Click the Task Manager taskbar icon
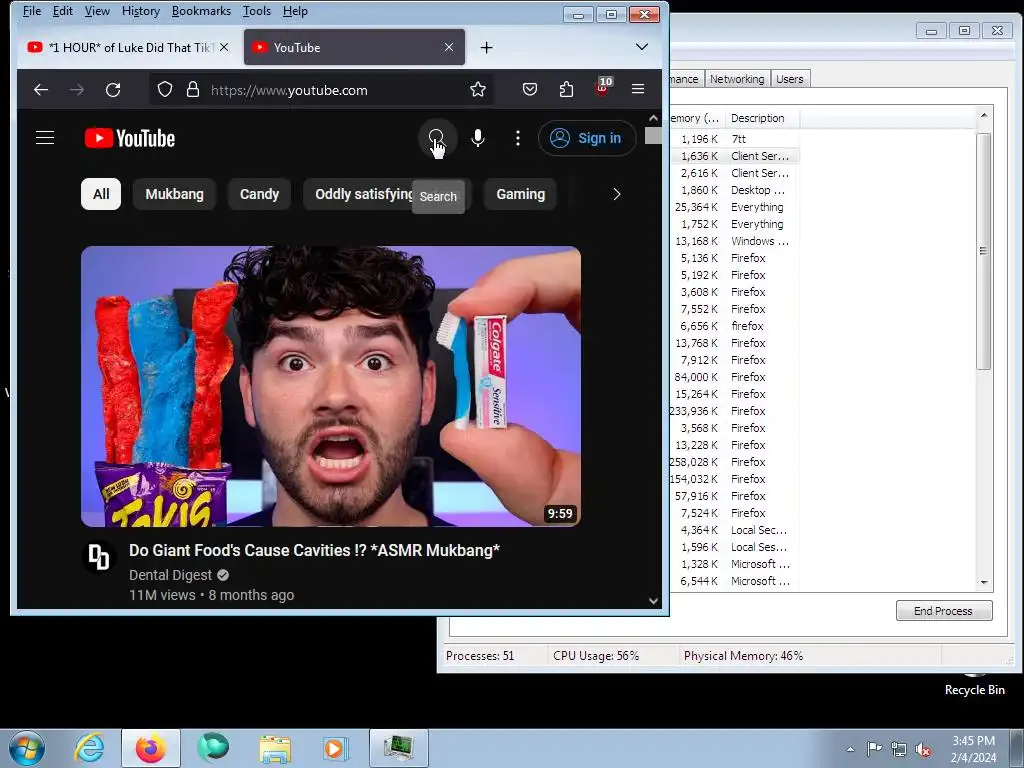The height and width of the screenshot is (768, 1024). pyautogui.click(x=398, y=748)
